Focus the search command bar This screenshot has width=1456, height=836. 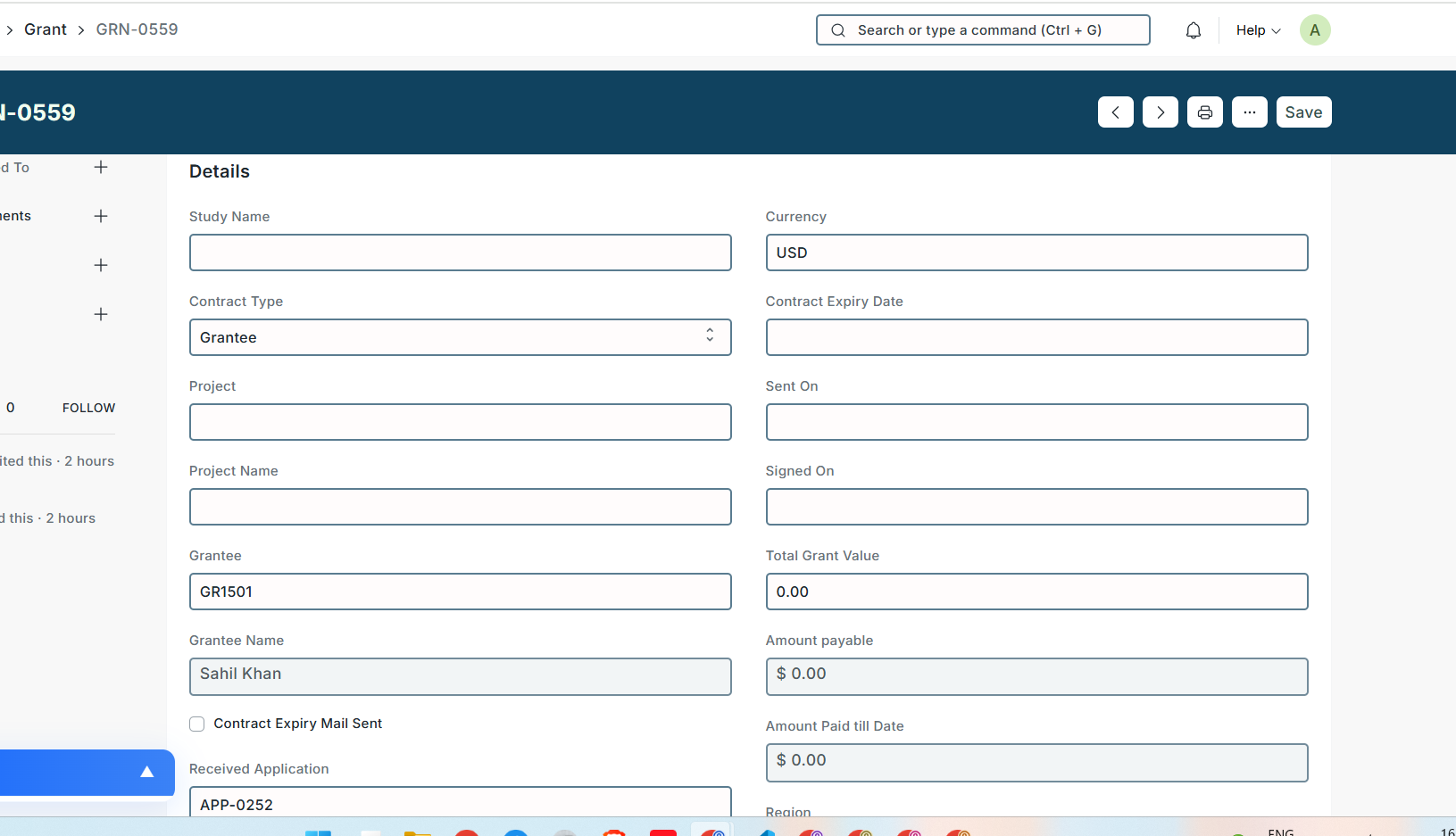point(982,30)
